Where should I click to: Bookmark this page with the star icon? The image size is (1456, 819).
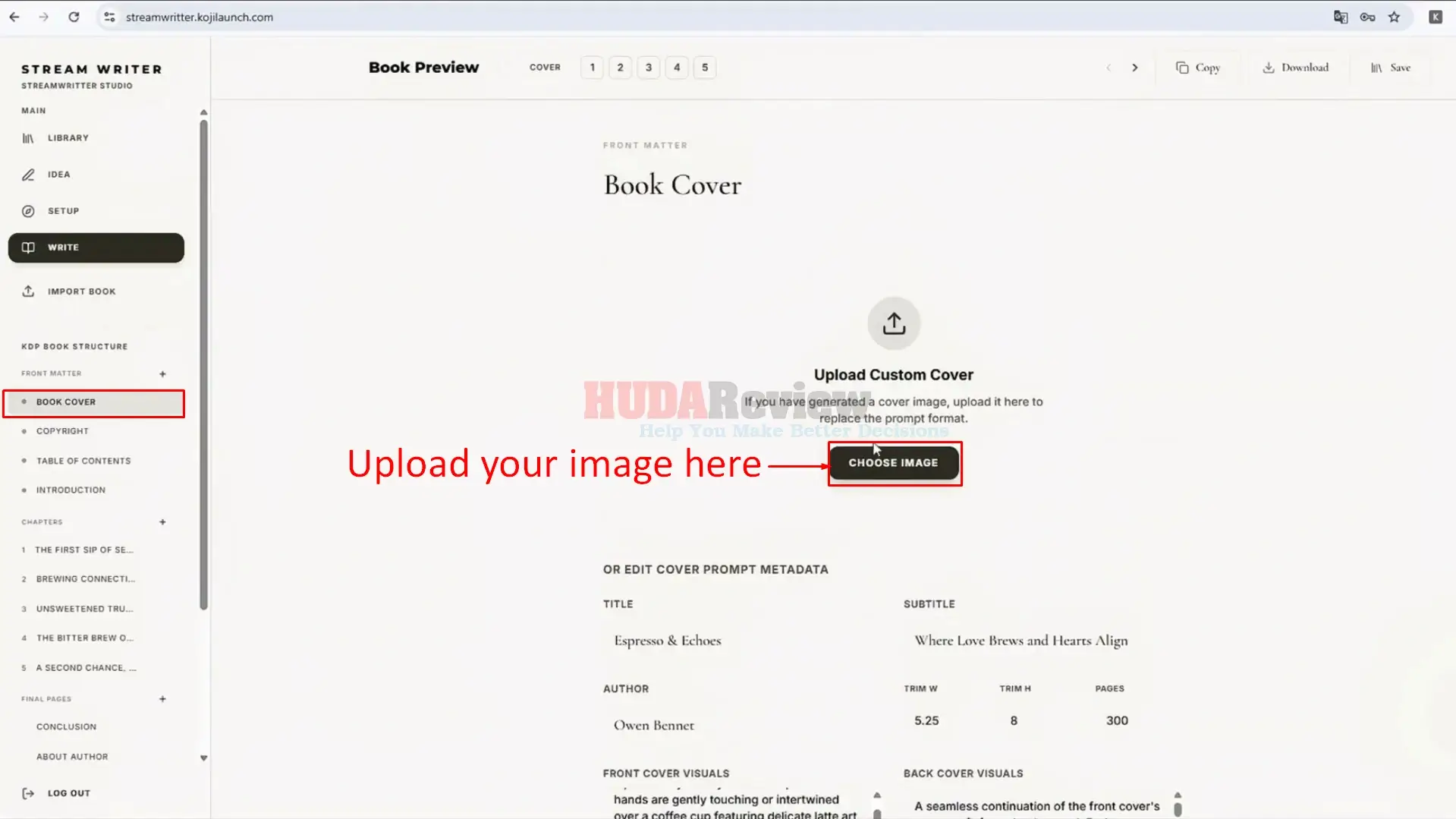click(1394, 17)
